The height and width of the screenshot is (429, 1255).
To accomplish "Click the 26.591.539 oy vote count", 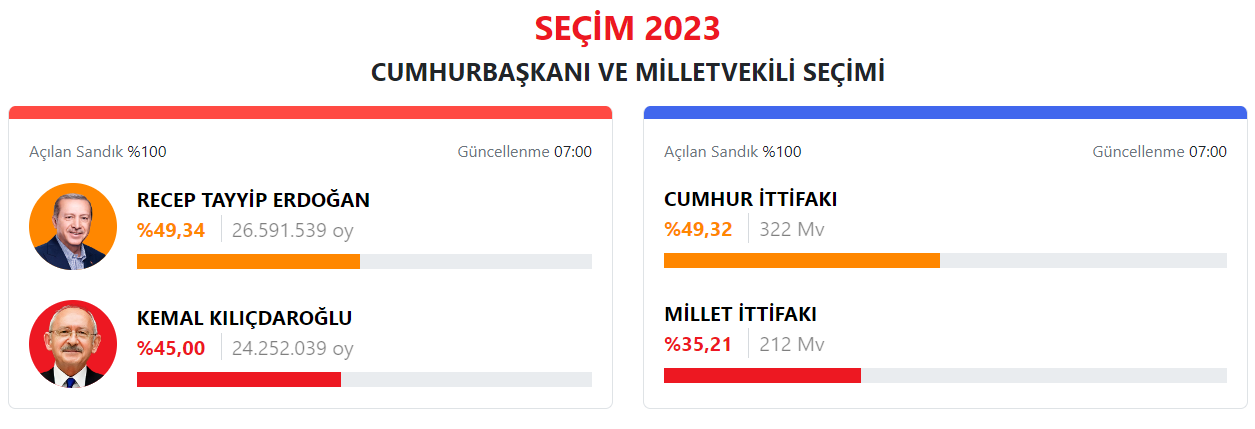I will click(292, 231).
